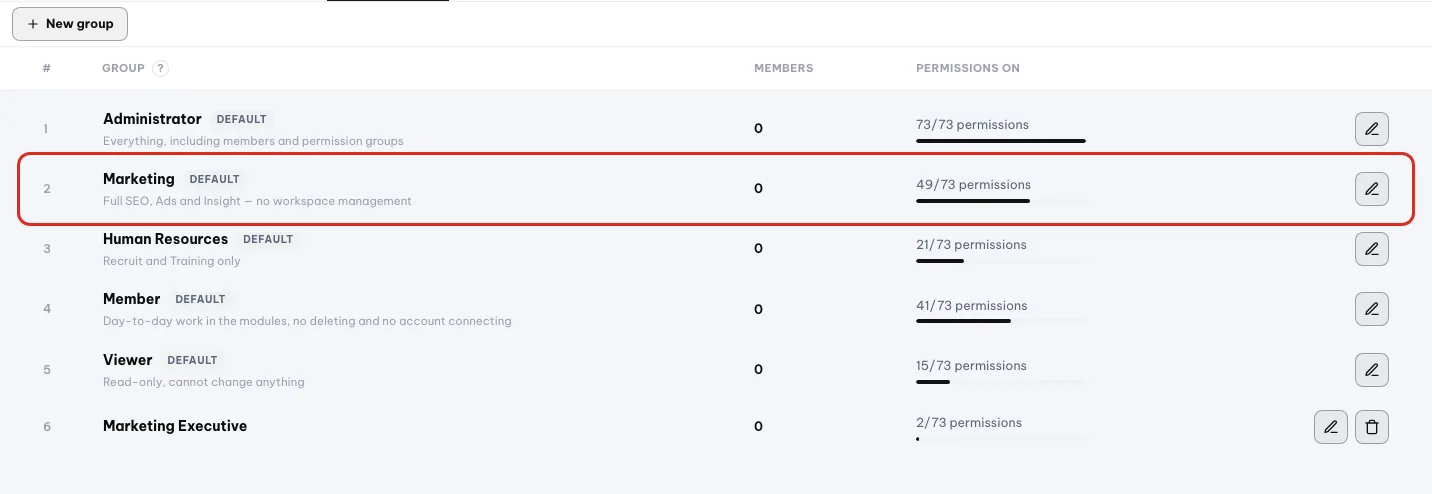Edit the Marketing Executive group
The height and width of the screenshot is (494, 1432).
pyautogui.click(x=1331, y=427)
